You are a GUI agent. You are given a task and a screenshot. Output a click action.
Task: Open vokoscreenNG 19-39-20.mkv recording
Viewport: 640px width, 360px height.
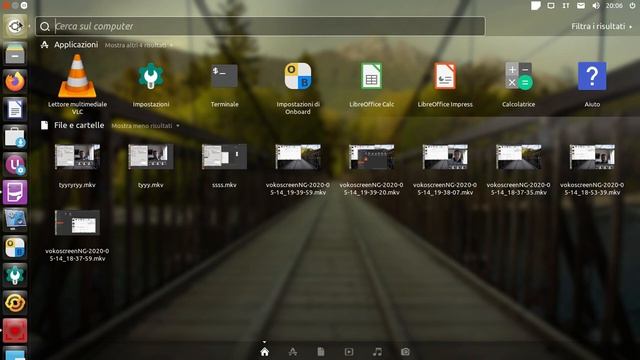pyautogui.click(x=371, y=157)
